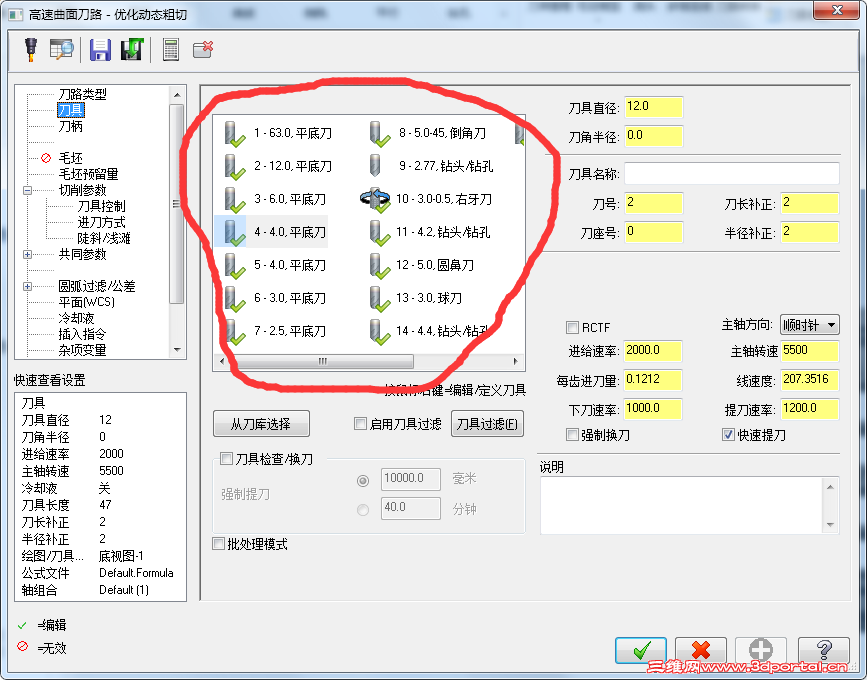Screen dimensions: 867x680
Task: Open 插入指令 page in tree
Action: coord(82,334)
